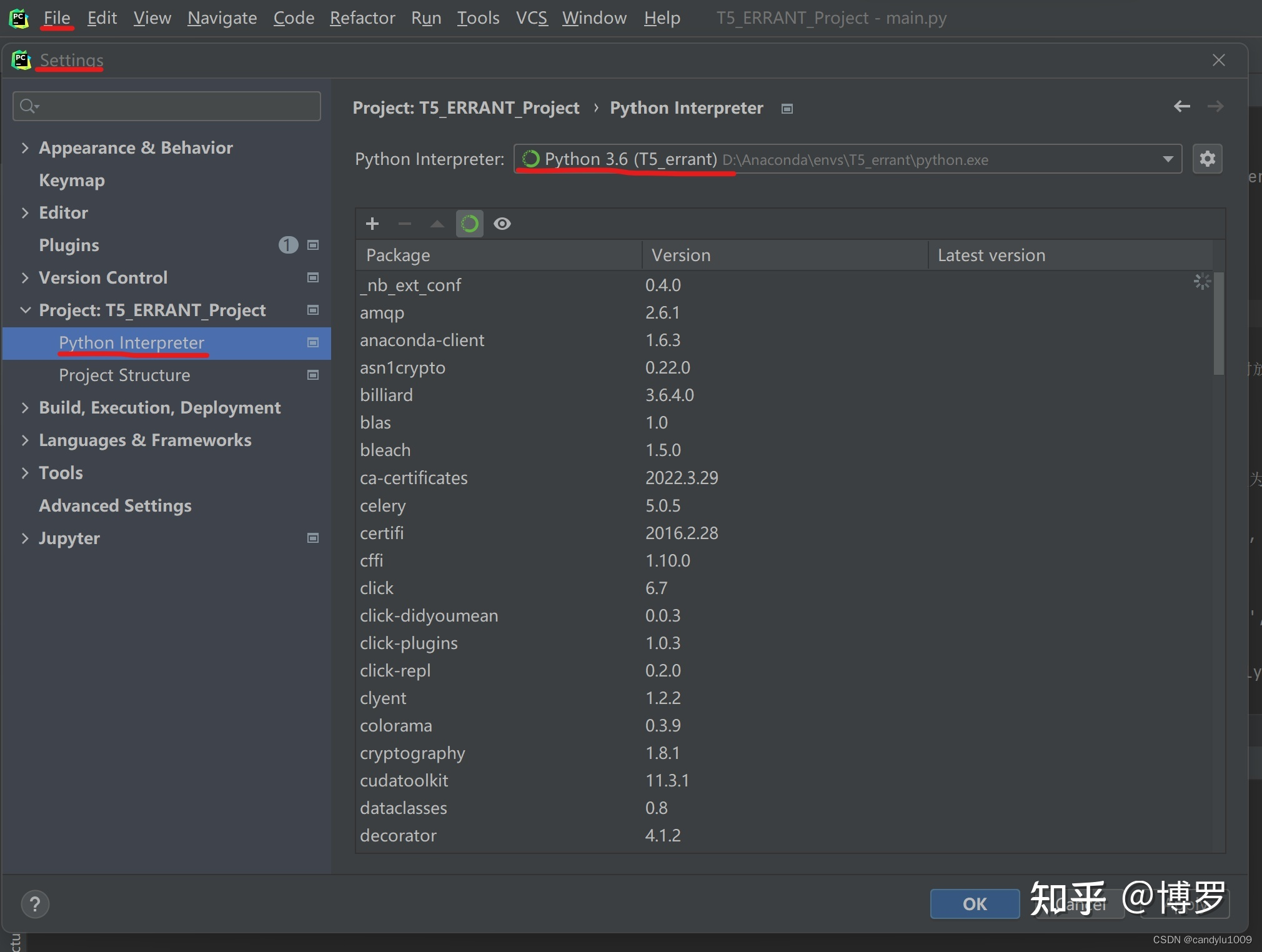
Task: Click the interpreter settings gear icon
Action: tap(1208, 158)
